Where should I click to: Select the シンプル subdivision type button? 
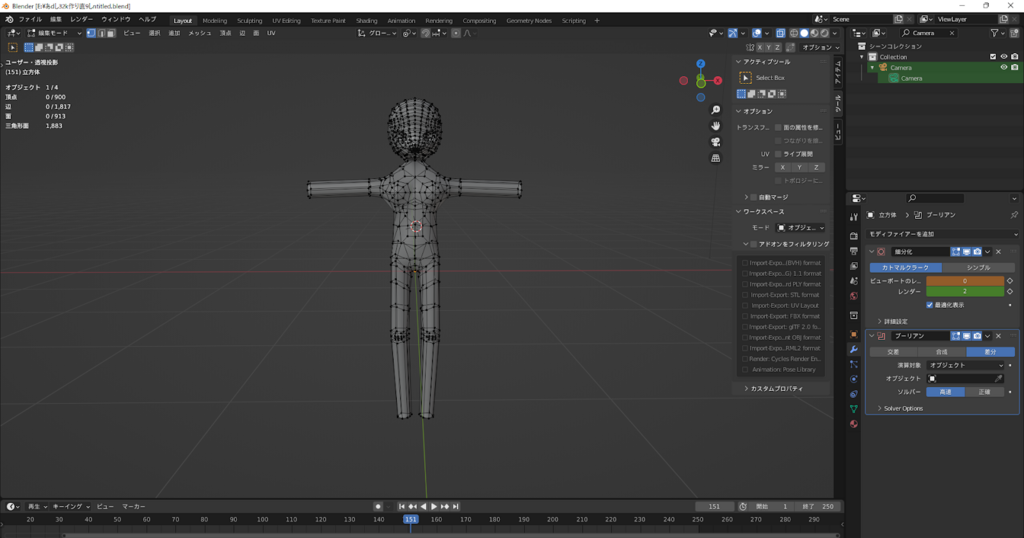[x=978, y=268]
